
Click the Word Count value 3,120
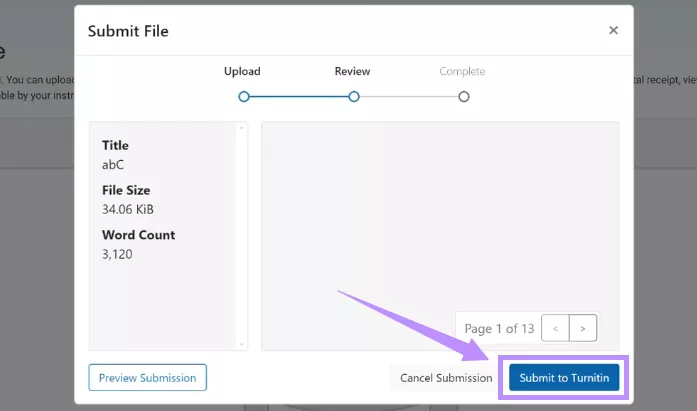(117, 254)
